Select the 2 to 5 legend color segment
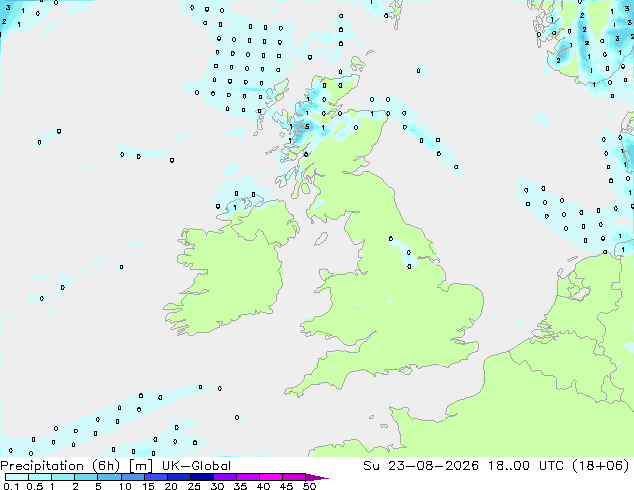The height and width of the screenshot is (490, 634). click(86, 477)
